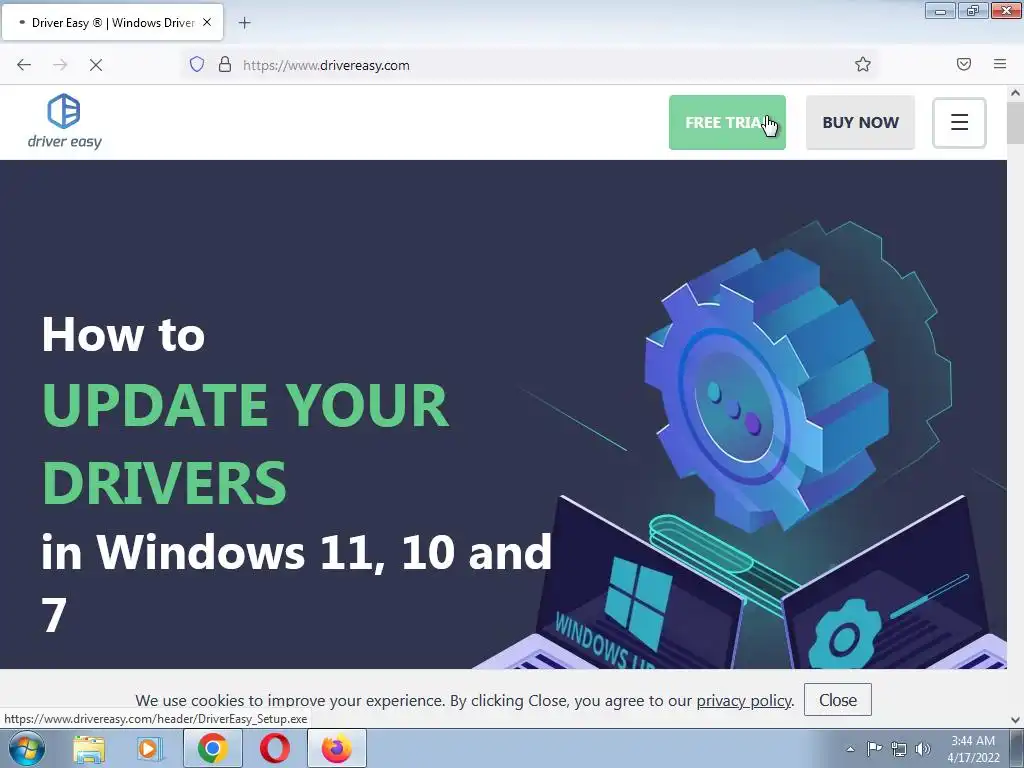Screen dimensions: 1024x768
Task: Go back with the browser back arrow
Action: coord(24,65)
